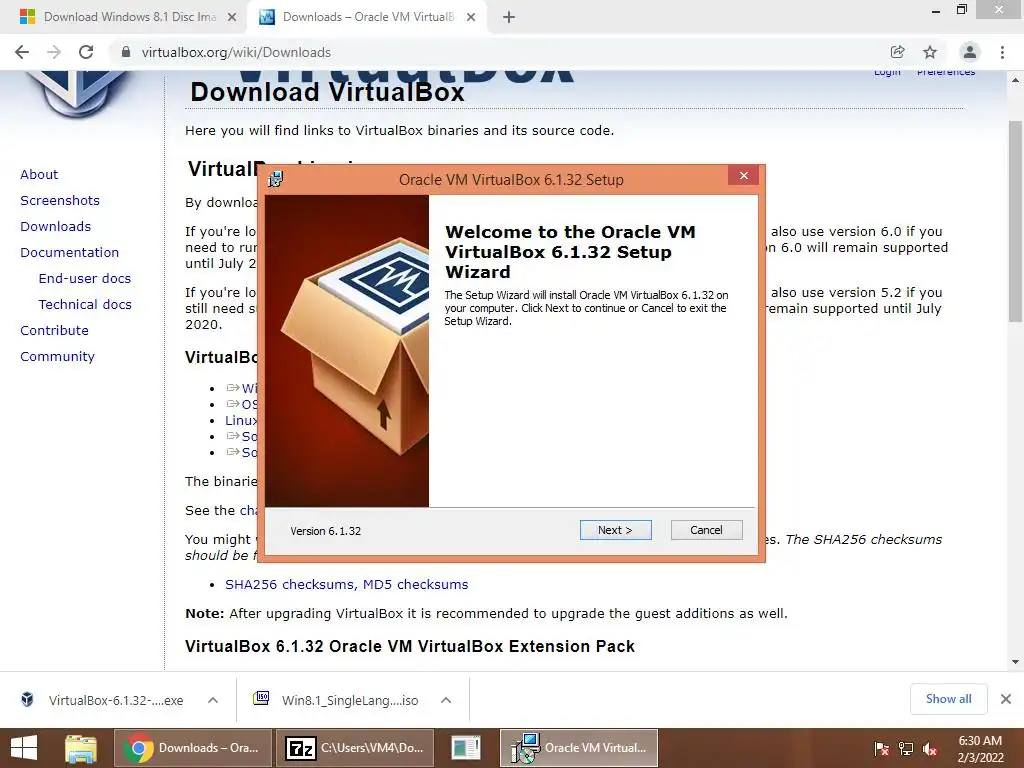The width and height of the screenshot is (1024, 768).
Task: Click scrollbar down arrow
Action: pos(1015,662)
